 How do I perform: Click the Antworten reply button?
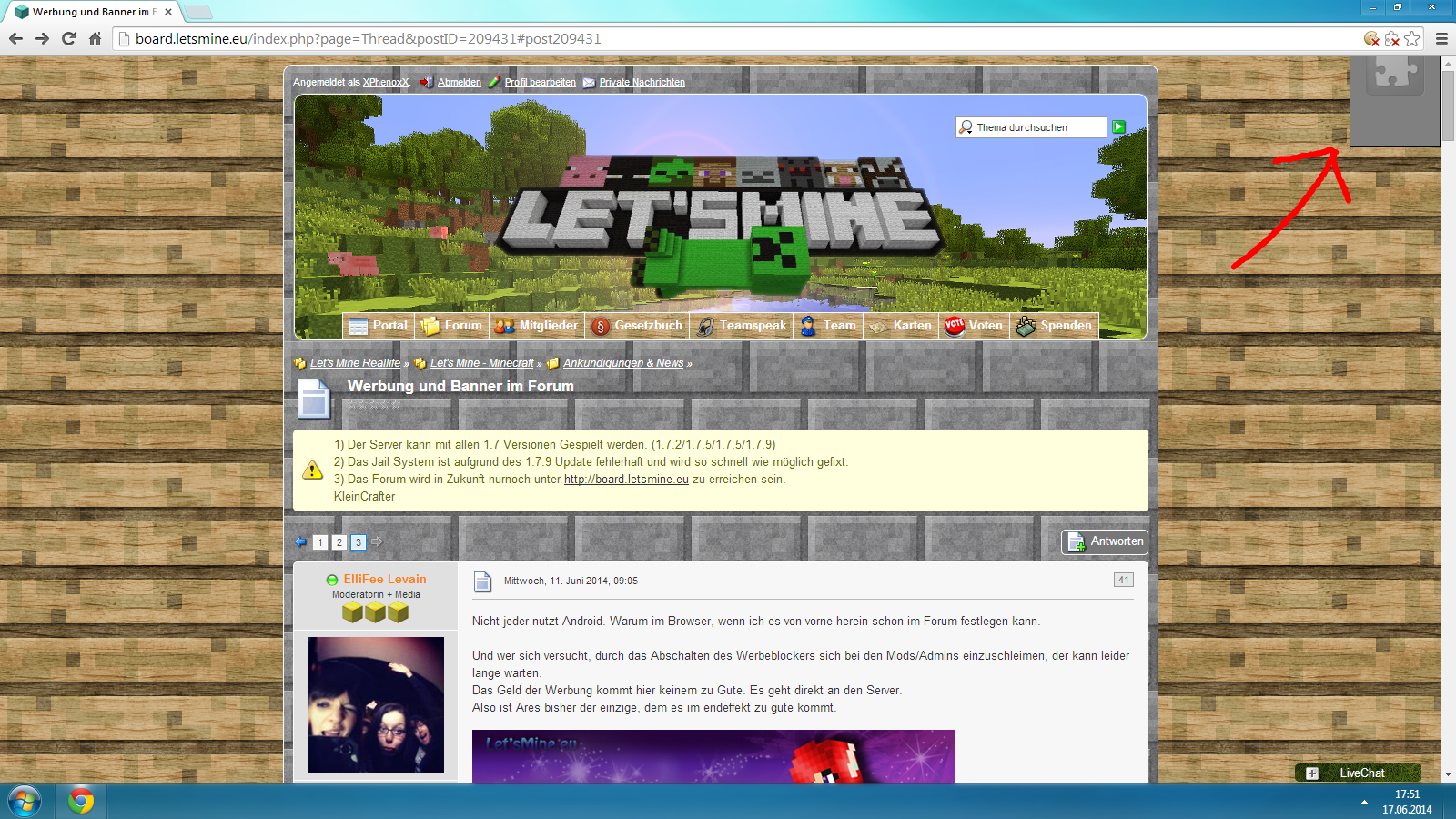(x=1105, y=541)
